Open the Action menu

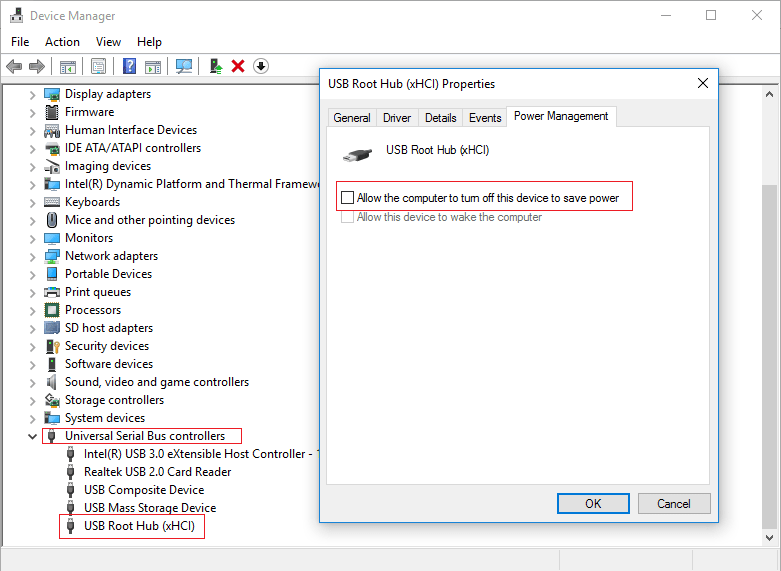tap(62, 42)
